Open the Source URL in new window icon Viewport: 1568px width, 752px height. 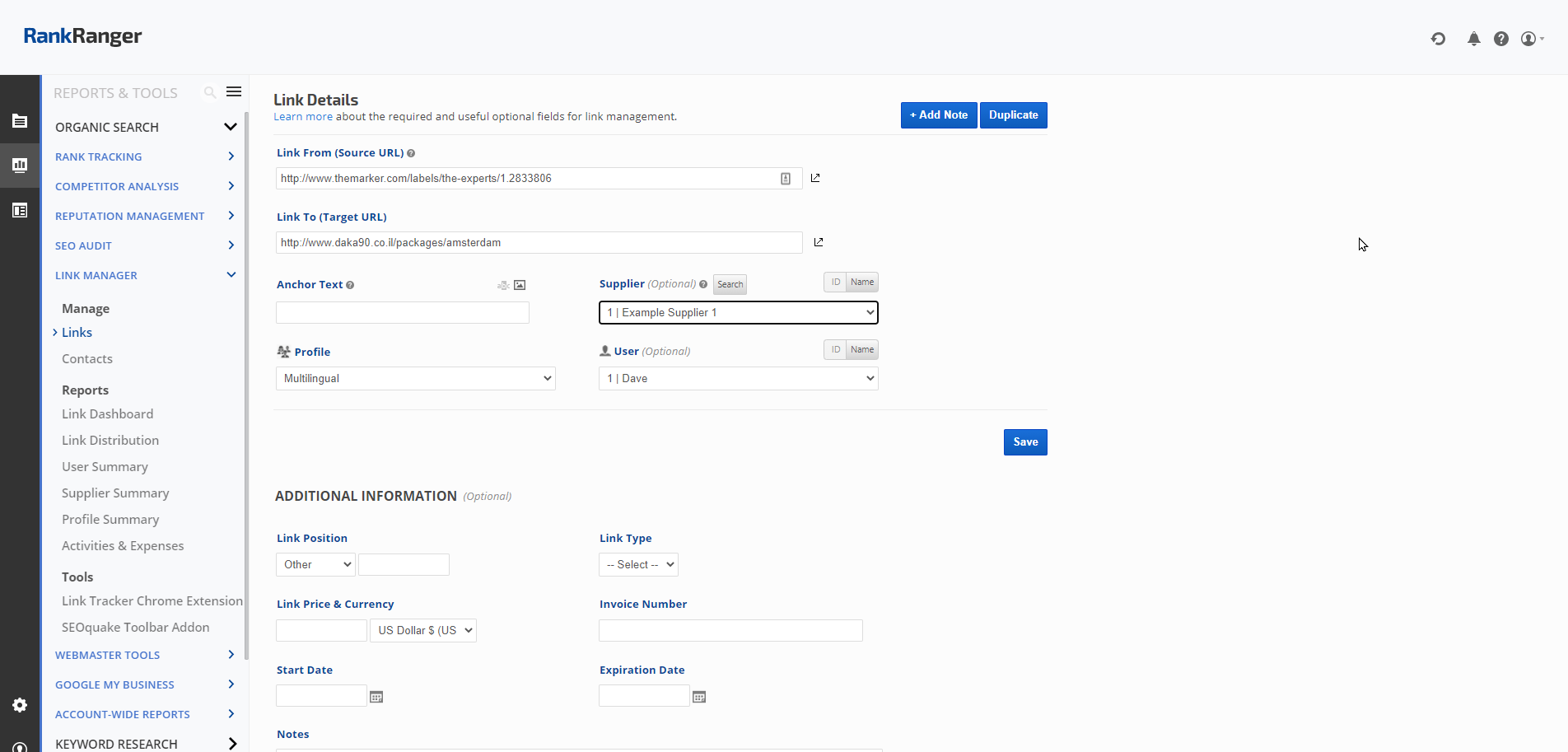815,178
